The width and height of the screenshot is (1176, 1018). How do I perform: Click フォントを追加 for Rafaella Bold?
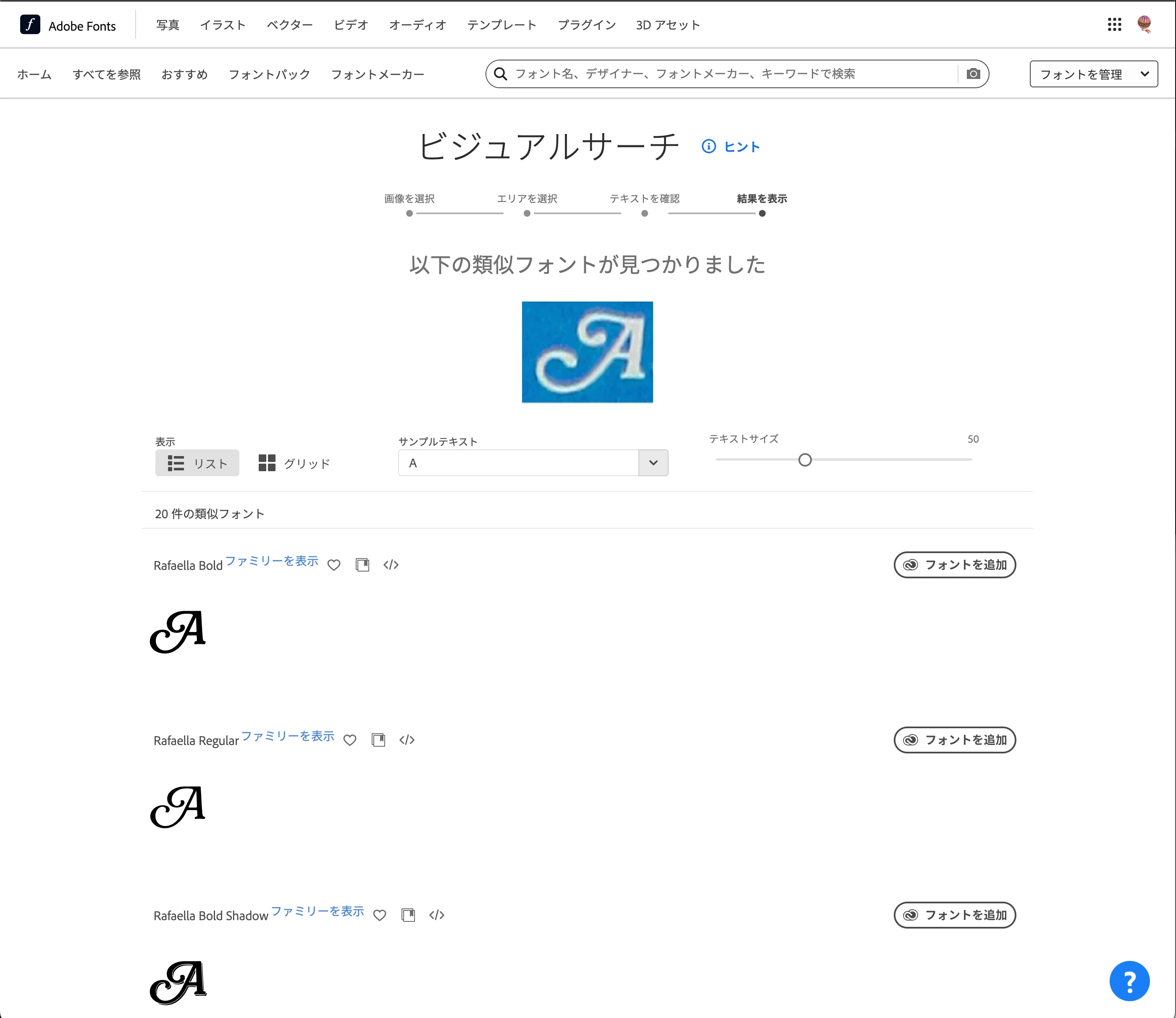pos(954,565)
